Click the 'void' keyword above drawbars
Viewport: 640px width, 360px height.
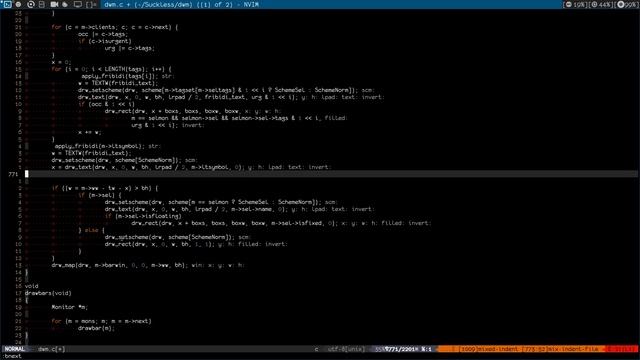pos(31,286)
